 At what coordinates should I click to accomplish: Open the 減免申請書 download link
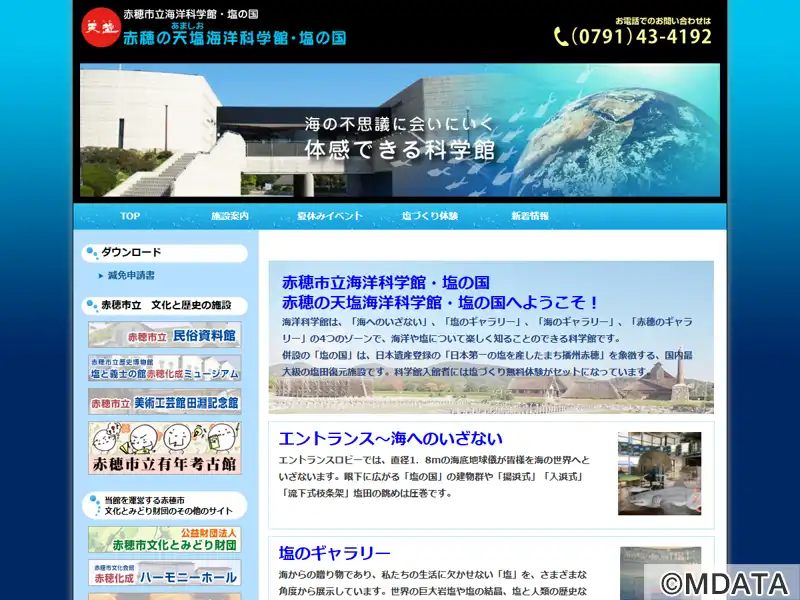131,276
